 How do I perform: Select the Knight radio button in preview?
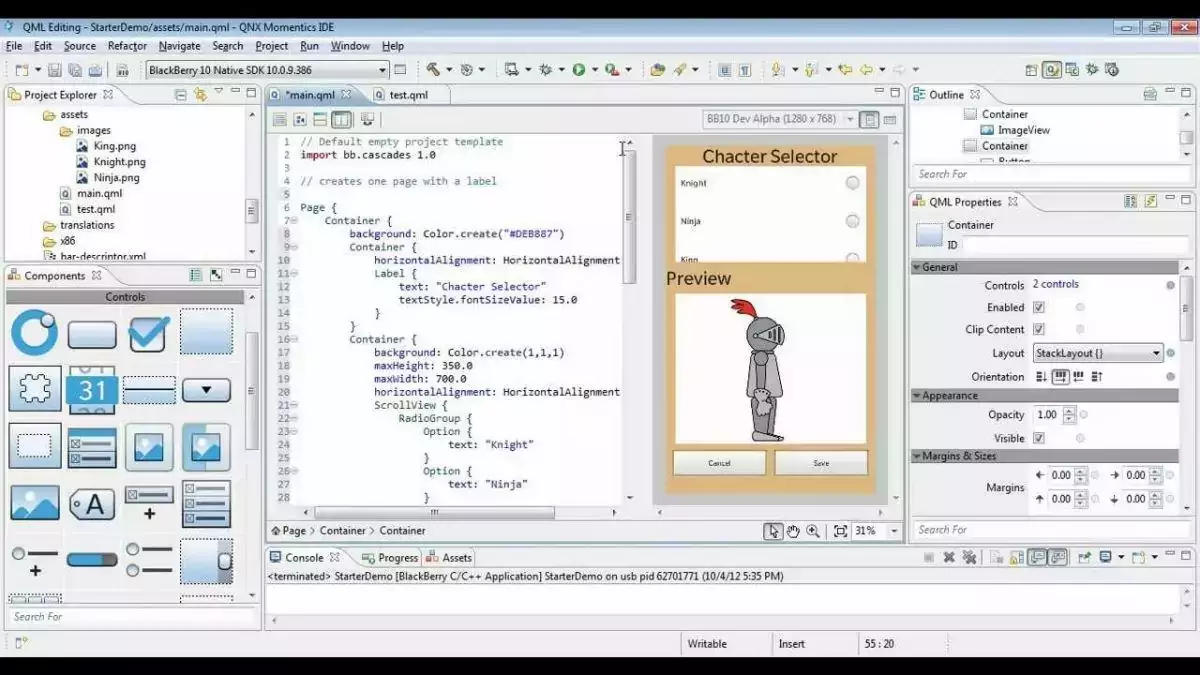[x=852, y=183]
